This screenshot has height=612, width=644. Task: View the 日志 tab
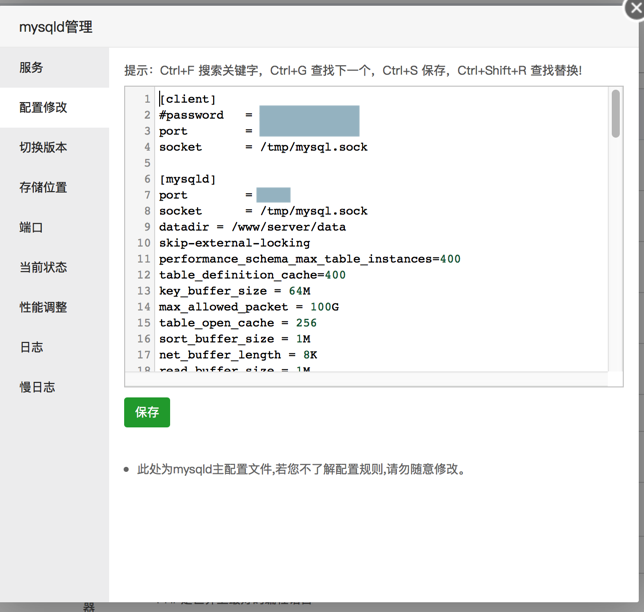click(x=54, y=347)
